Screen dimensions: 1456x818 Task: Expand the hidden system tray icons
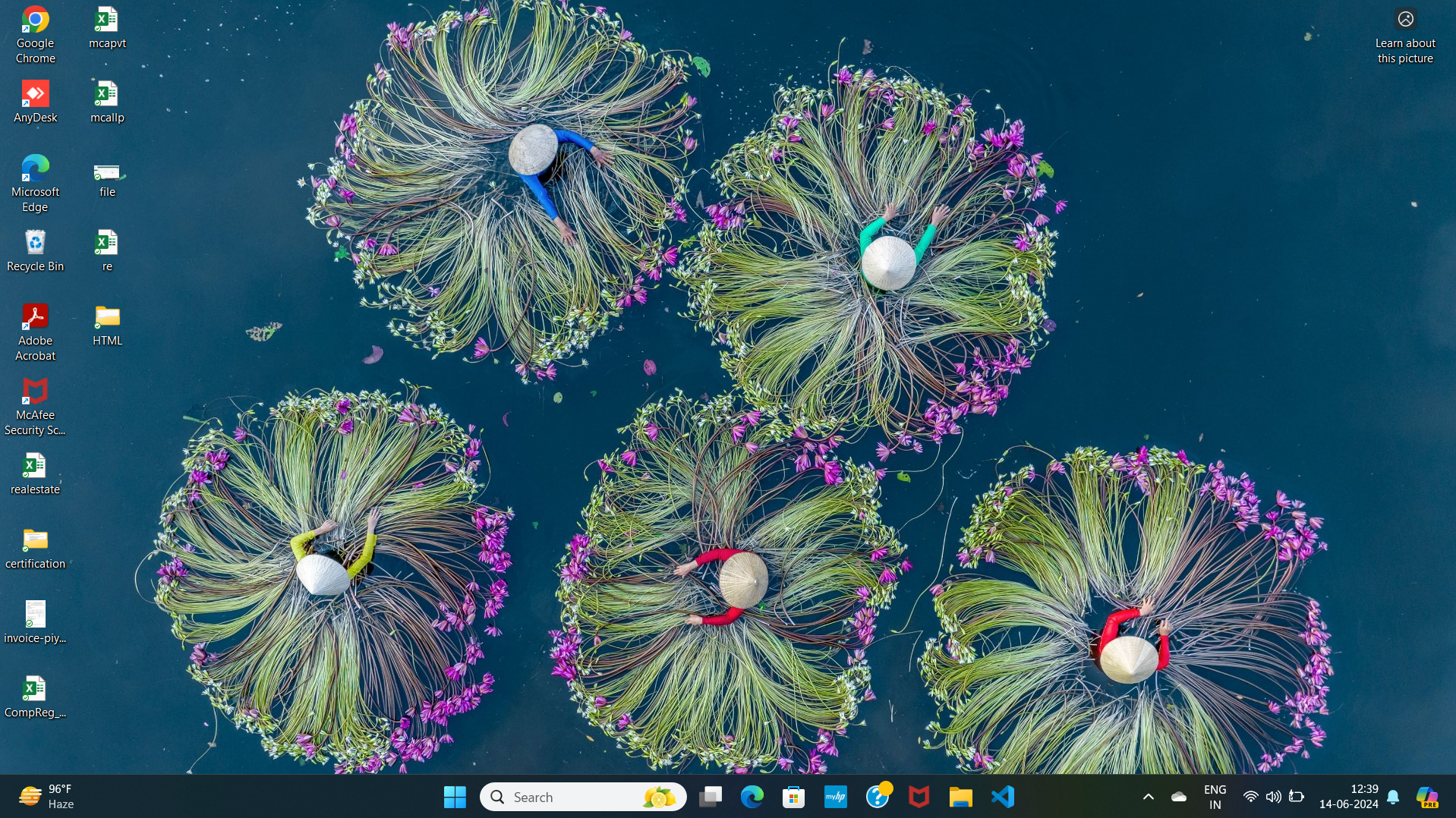click(x=1148, y=797)
